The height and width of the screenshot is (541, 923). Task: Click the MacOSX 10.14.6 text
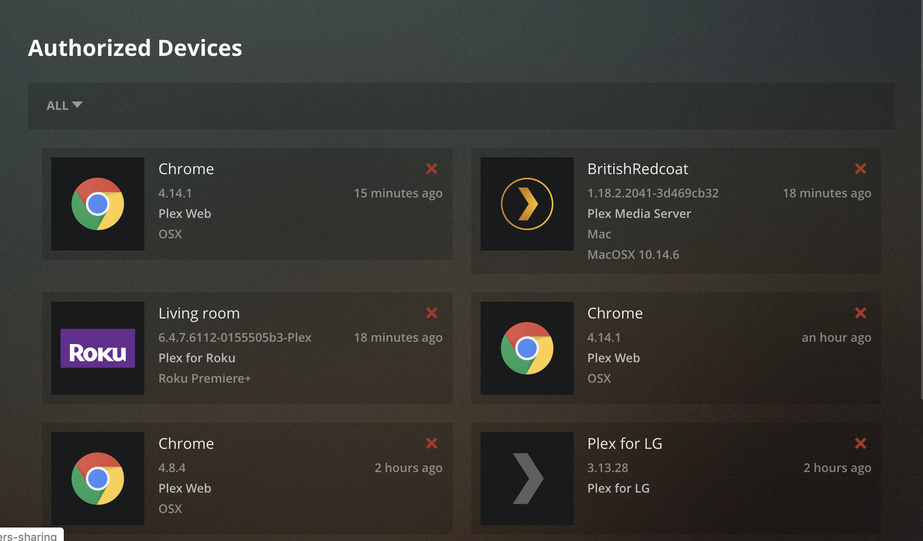pos(633,255)
